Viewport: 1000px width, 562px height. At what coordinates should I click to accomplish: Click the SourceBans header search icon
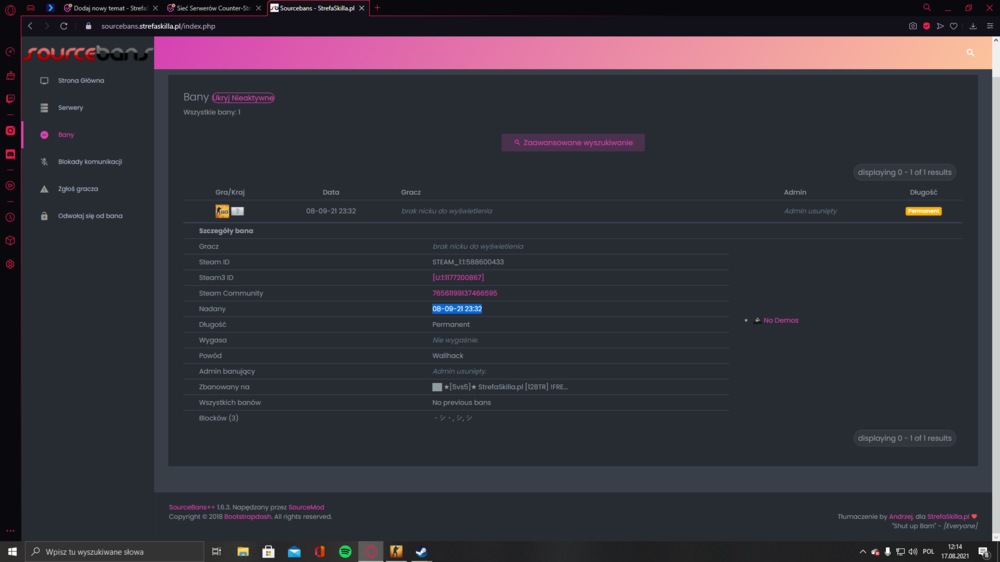point(970,53)
